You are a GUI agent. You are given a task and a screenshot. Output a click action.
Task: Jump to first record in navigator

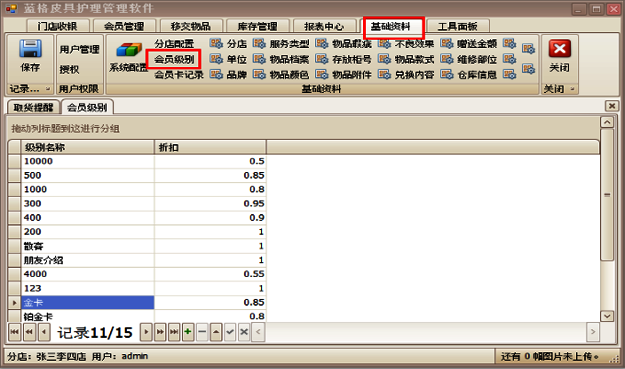click(14, 332)
